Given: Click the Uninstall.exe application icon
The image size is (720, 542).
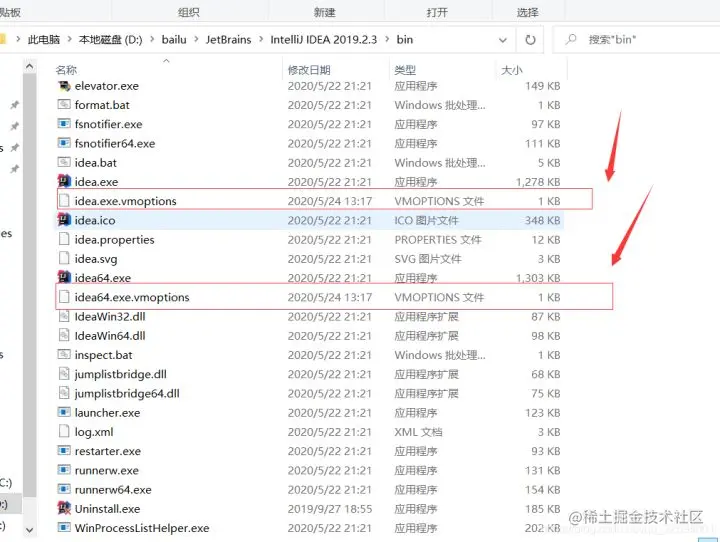Looking at the screenshot, I should 64,508.
